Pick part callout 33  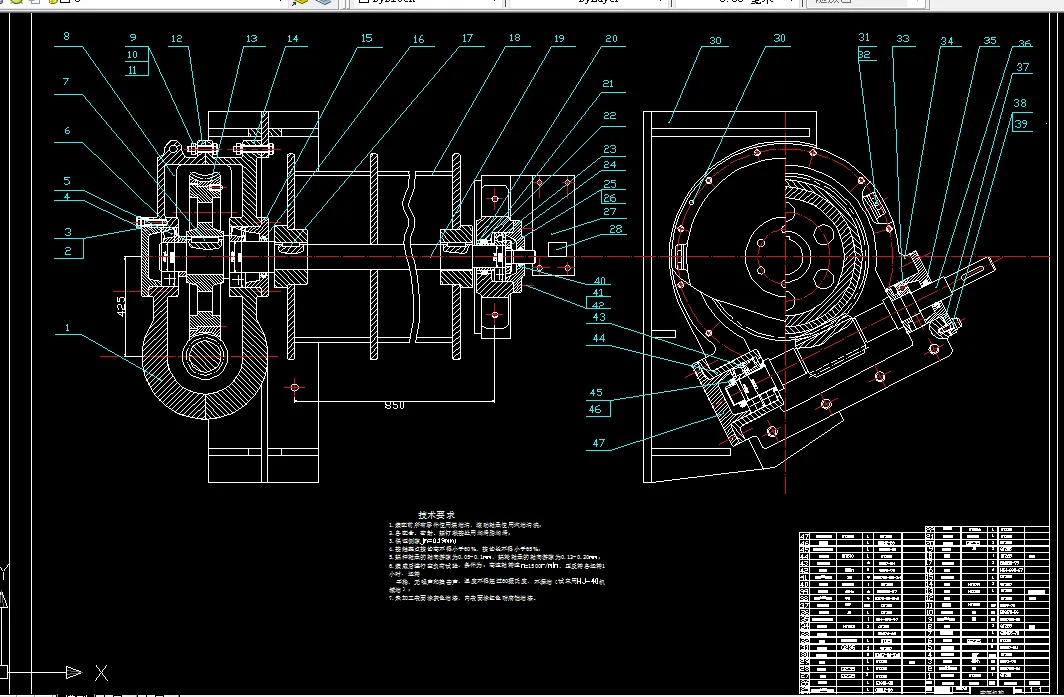(x=902, y=39)
